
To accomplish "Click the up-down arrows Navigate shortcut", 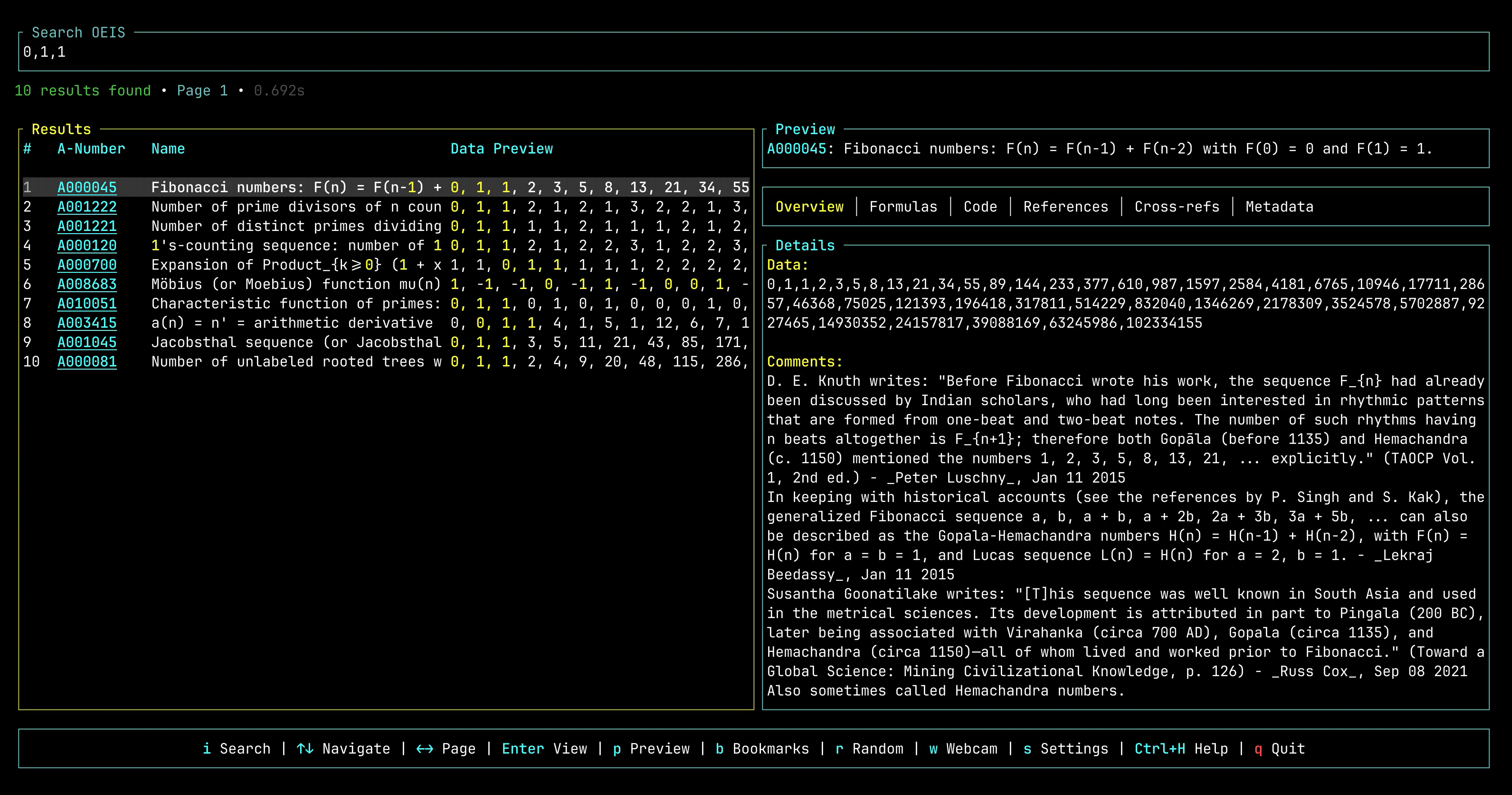I will tap(343, 749).
